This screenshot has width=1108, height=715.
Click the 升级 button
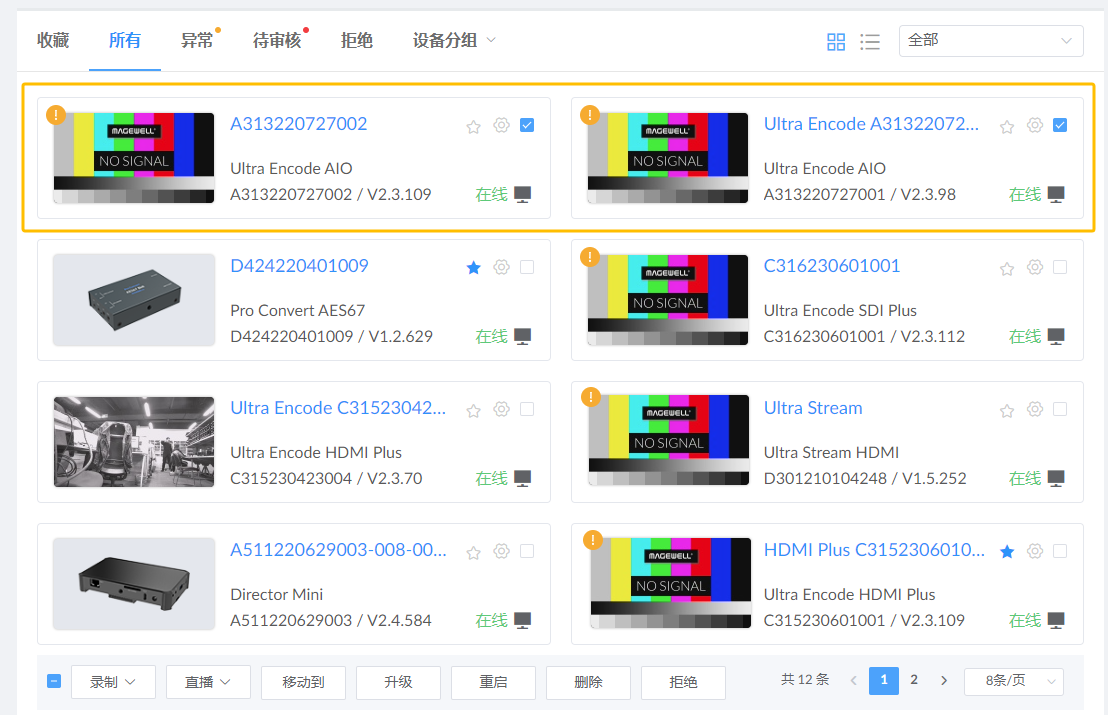click(398, 682)
